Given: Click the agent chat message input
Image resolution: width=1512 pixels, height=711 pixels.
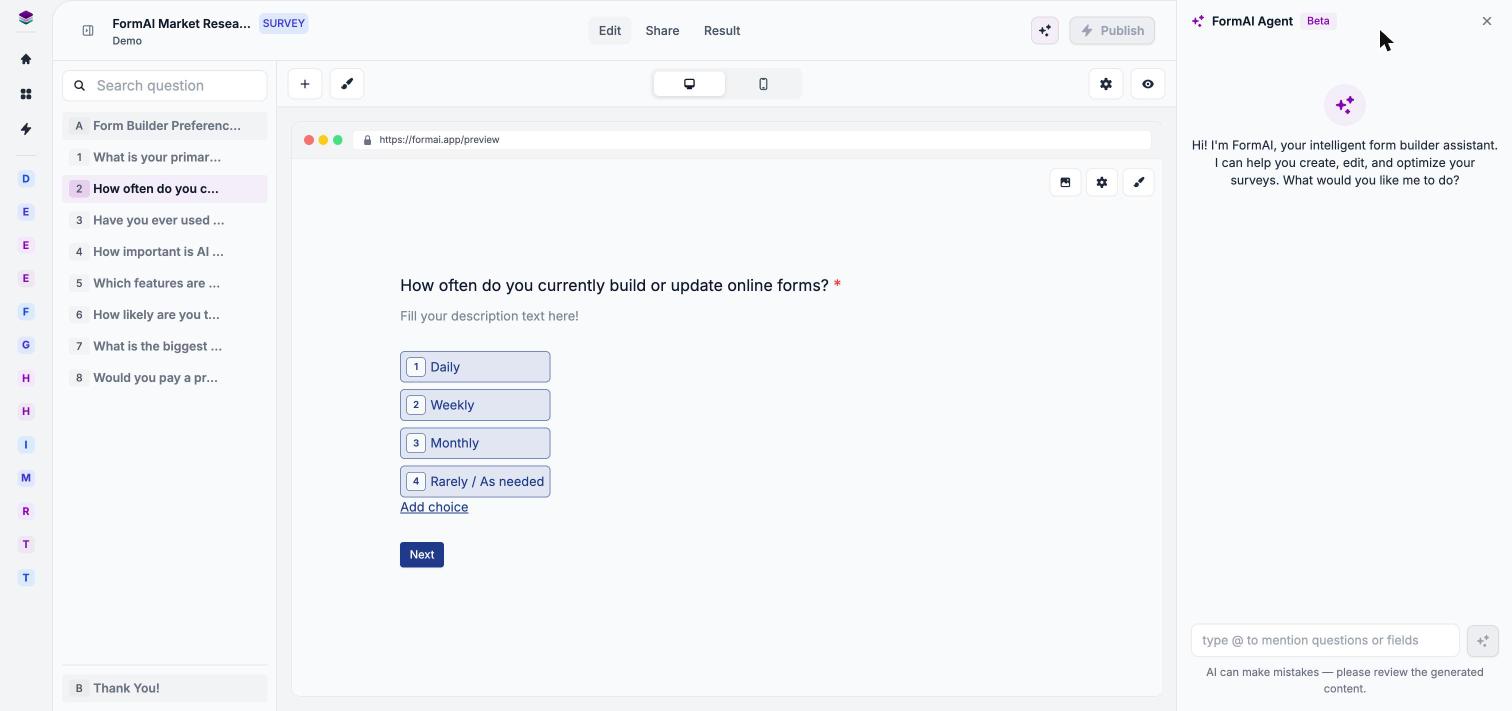Looking at the screenshot, I should [1325, 640].
